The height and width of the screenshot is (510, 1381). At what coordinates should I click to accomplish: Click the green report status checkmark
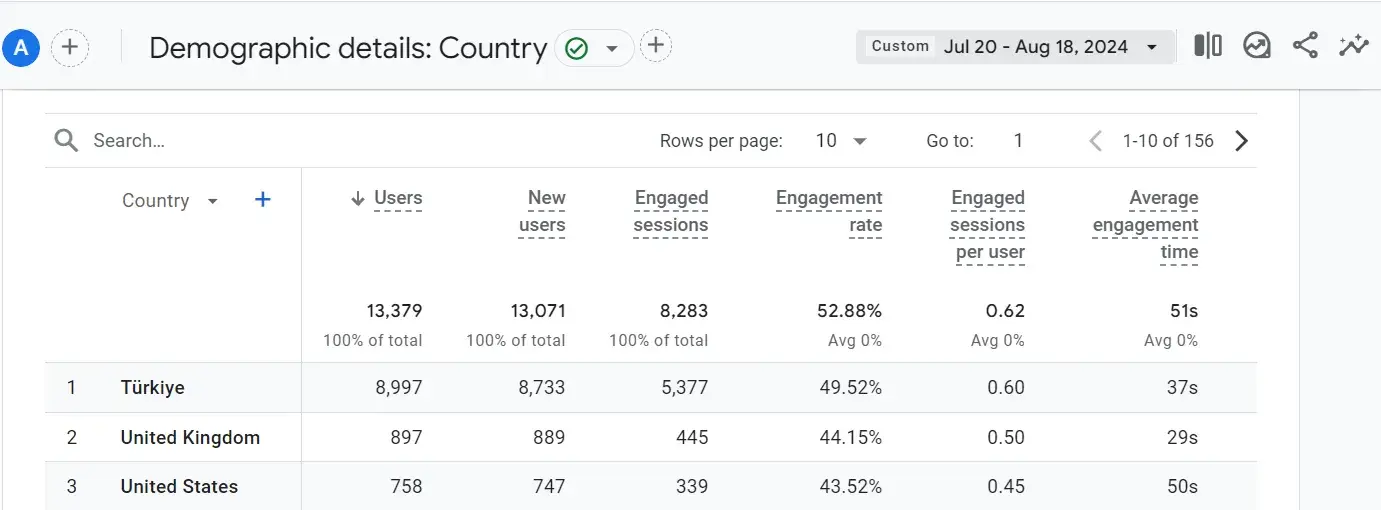576,48
